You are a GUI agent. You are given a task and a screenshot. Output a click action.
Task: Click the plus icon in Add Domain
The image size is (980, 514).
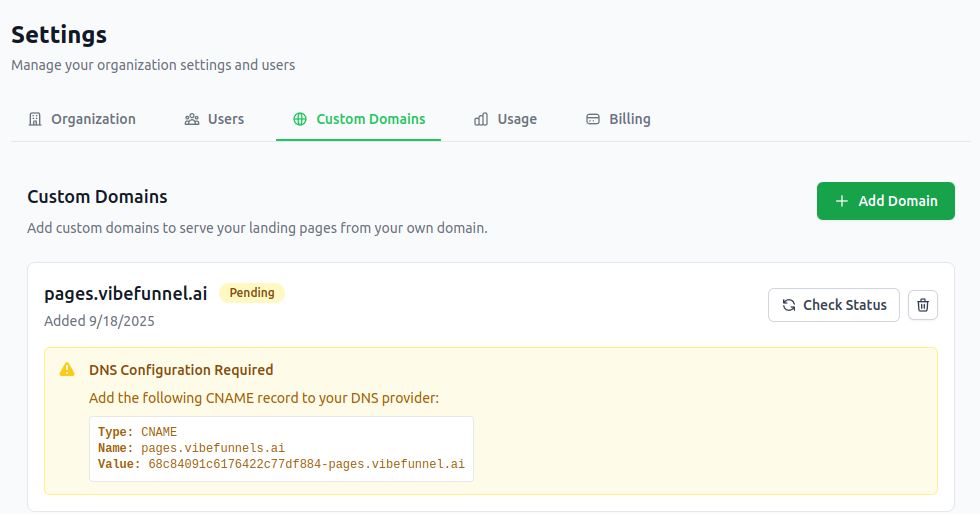[842, 201]
